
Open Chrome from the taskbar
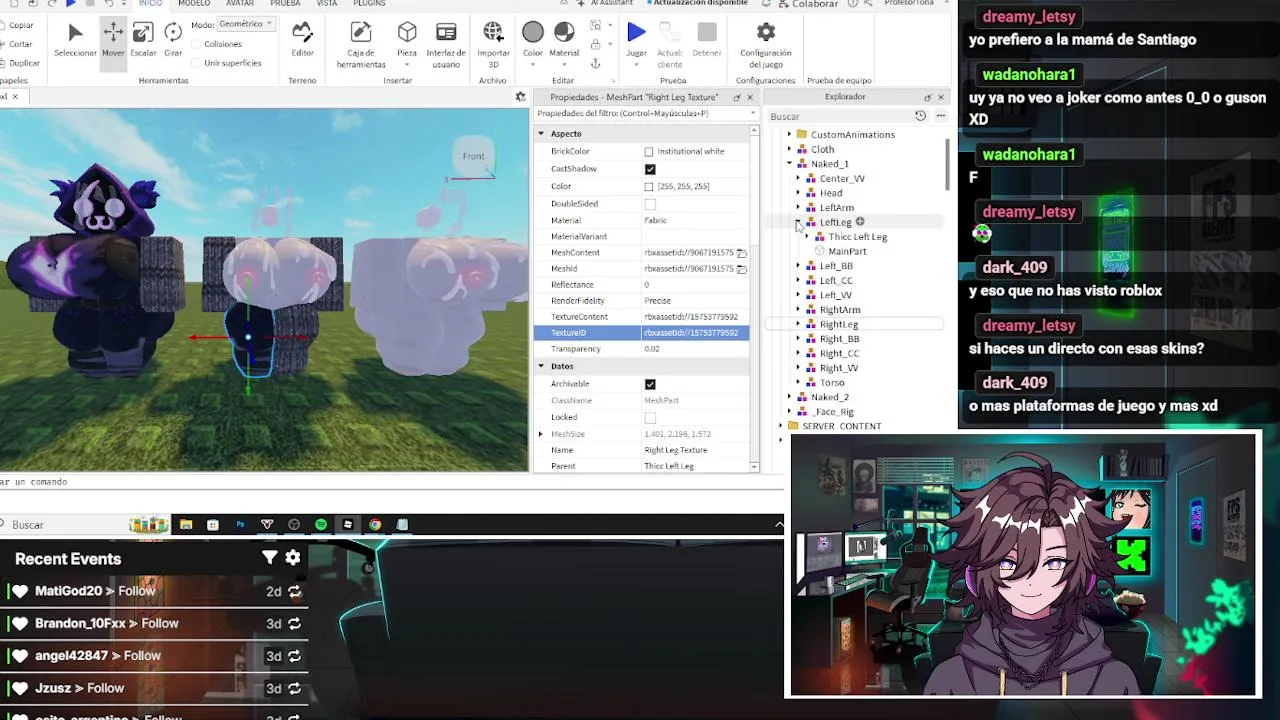(375, 524)
